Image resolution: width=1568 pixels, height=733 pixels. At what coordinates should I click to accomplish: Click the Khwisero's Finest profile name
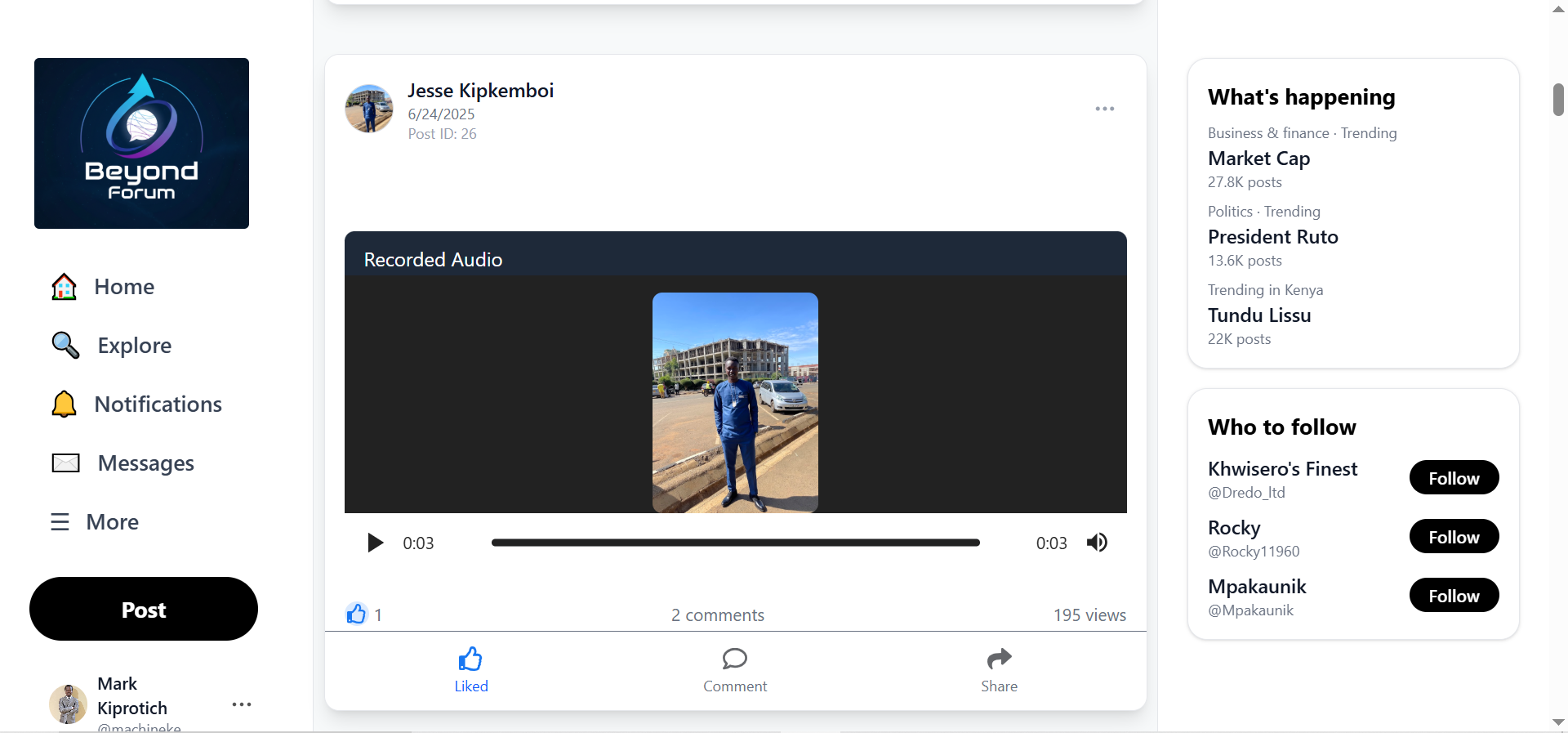(1282, 469)
